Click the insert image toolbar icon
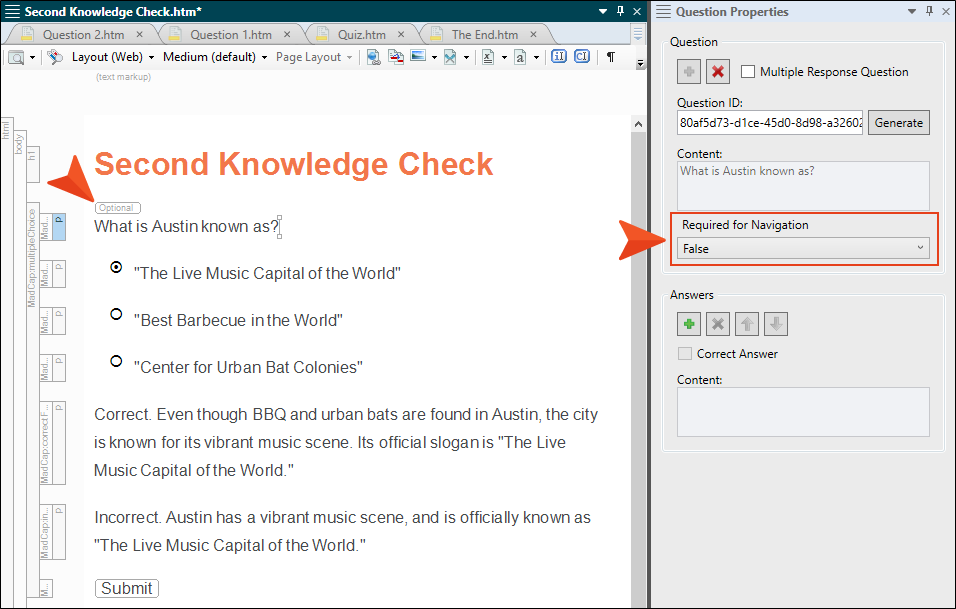 [x=418, y=57]
